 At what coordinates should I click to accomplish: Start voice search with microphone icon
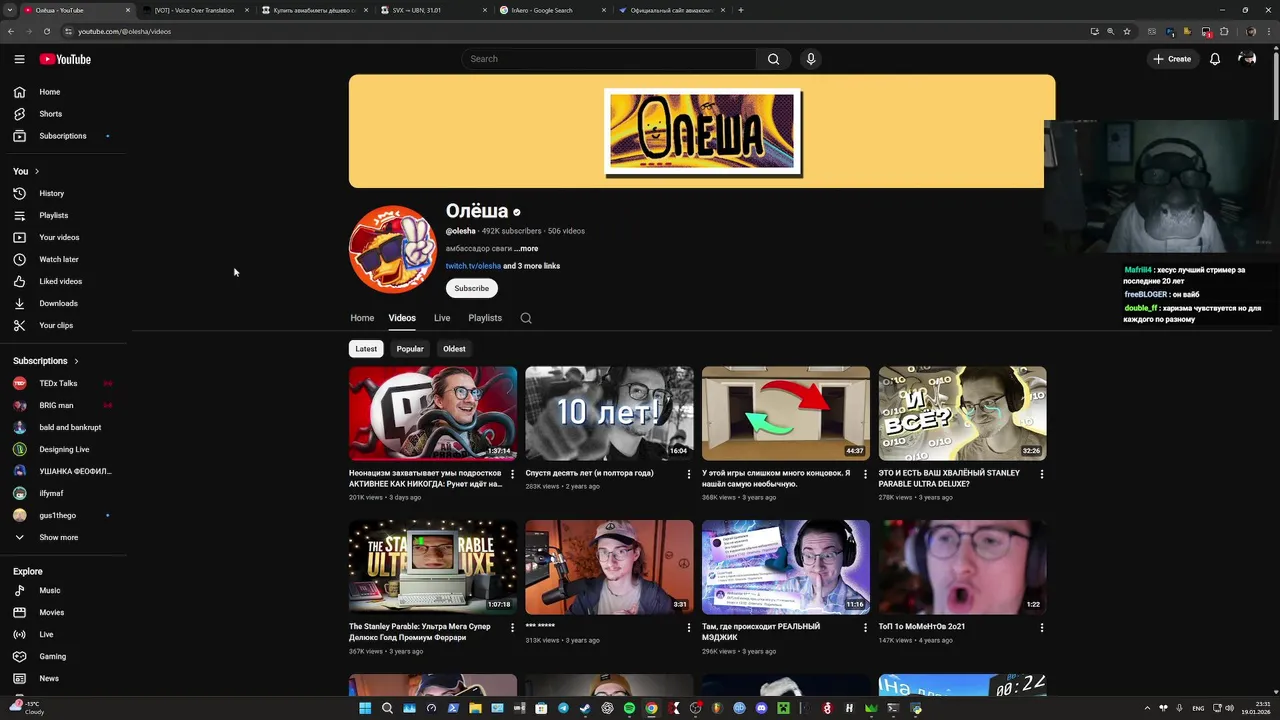tap(811, 59)
